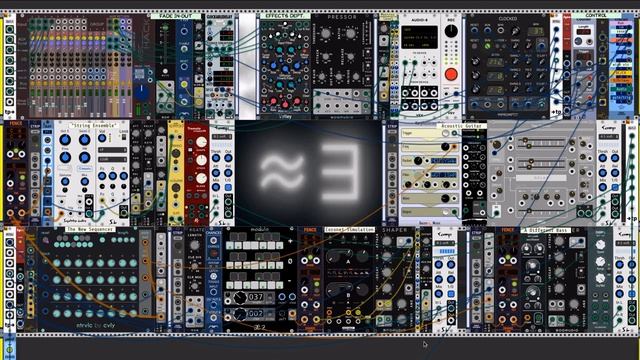Turn the knob beside 037 on modulo
This screenshot has height=360, width=640.
click(x=240, y=298)
